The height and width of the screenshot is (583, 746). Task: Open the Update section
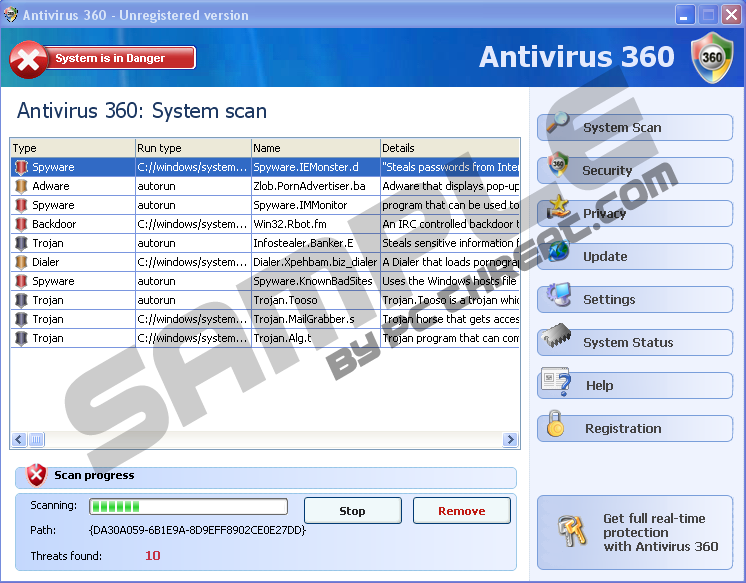coord(635,257)
